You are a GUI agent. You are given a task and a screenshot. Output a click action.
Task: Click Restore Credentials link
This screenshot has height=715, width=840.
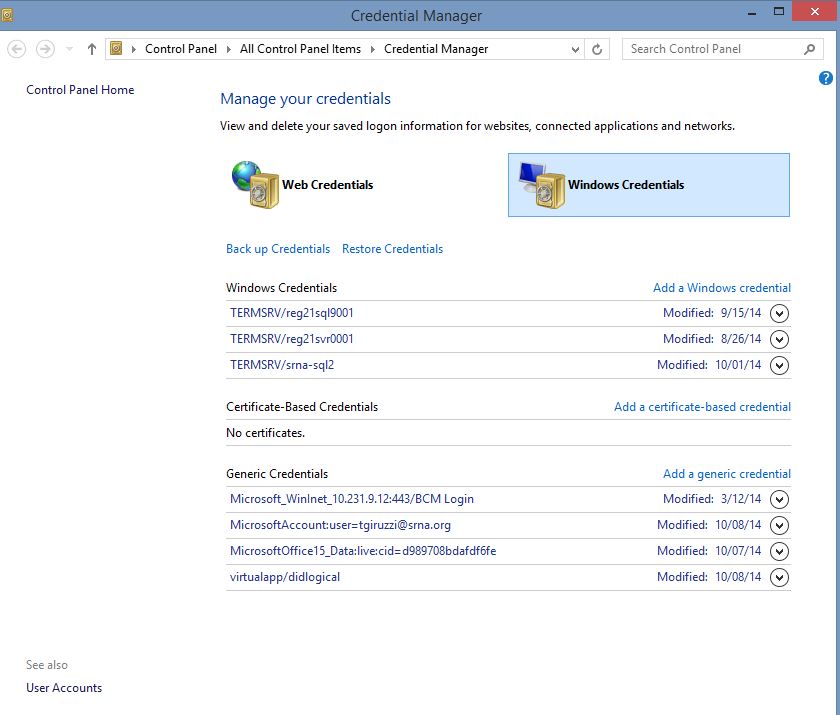coord(392,249)
